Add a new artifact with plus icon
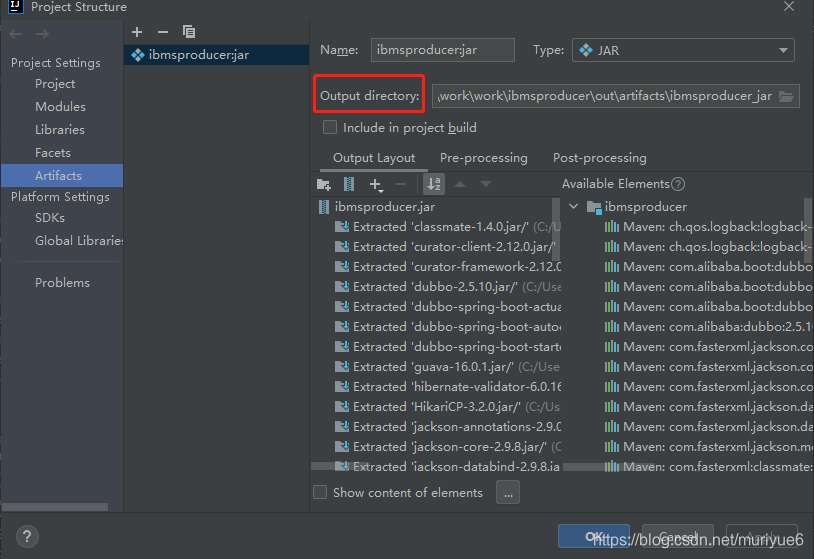Viewport: 814px width, 559px height. point(137,32)
